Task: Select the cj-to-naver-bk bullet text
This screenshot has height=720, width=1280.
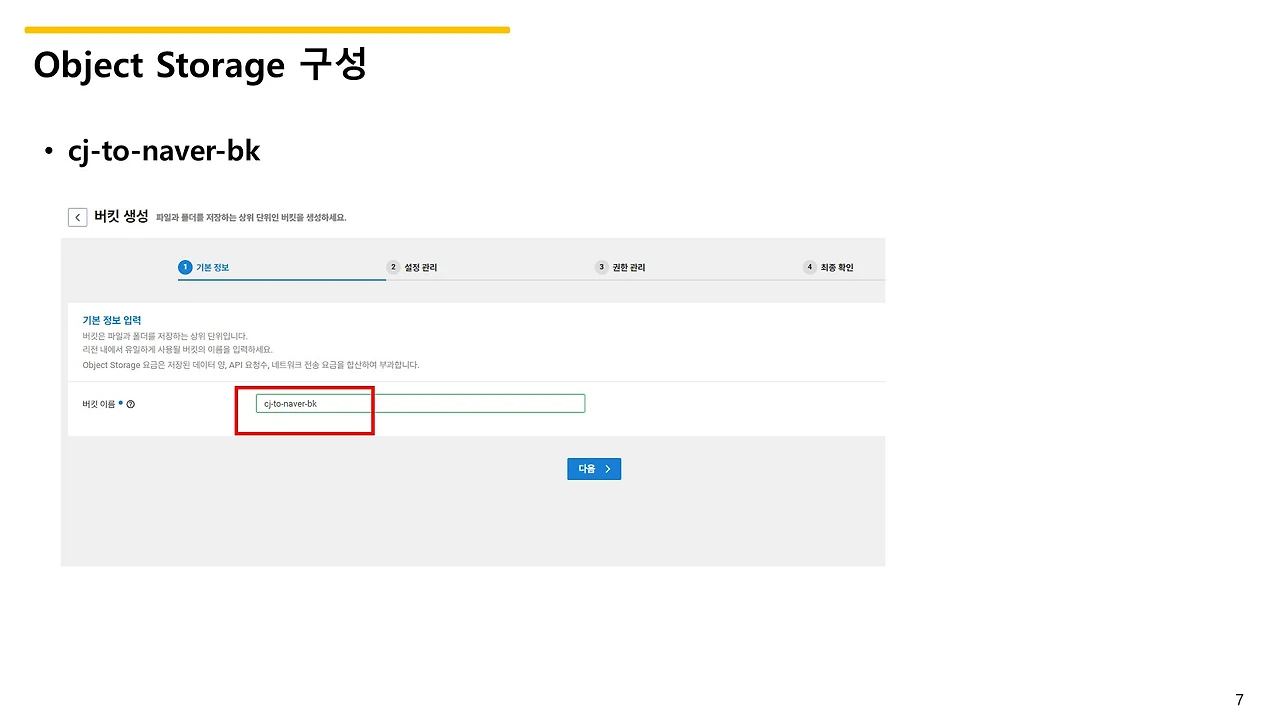Action: [164, 151]
